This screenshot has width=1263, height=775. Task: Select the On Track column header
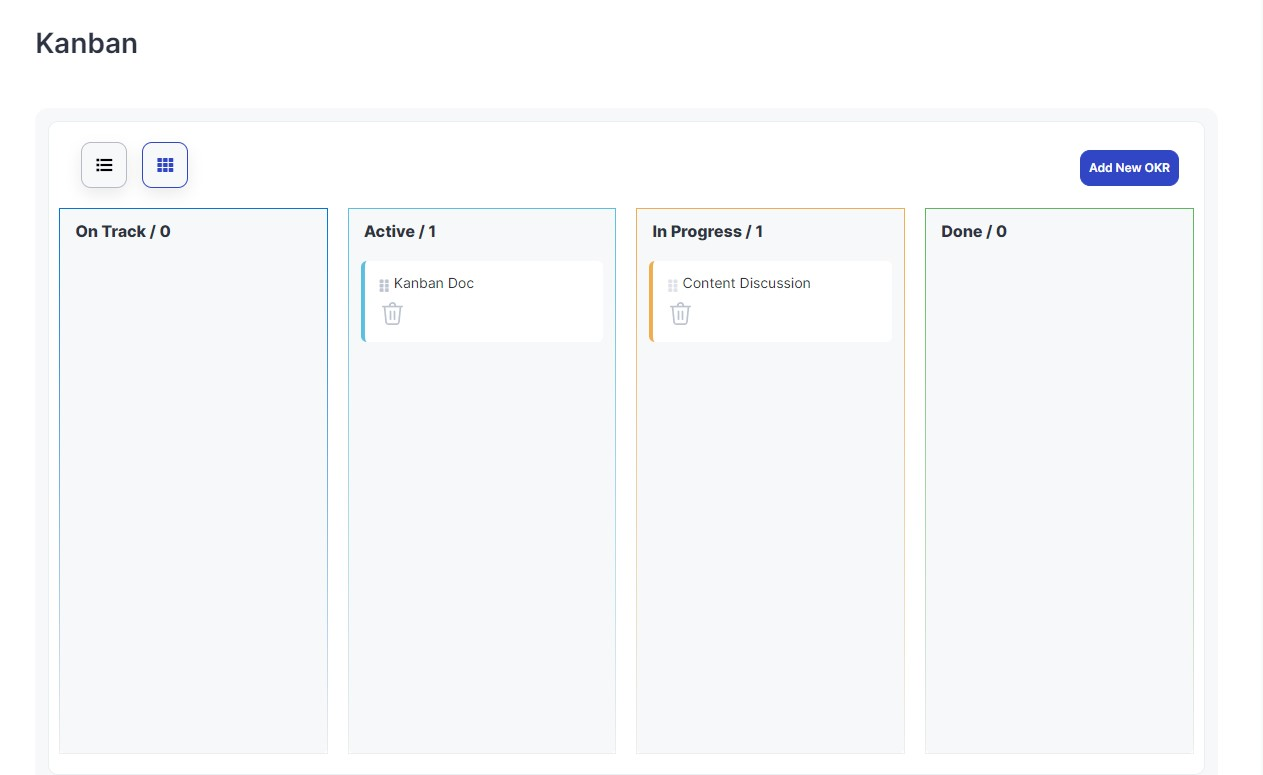[x=121, y=231]
